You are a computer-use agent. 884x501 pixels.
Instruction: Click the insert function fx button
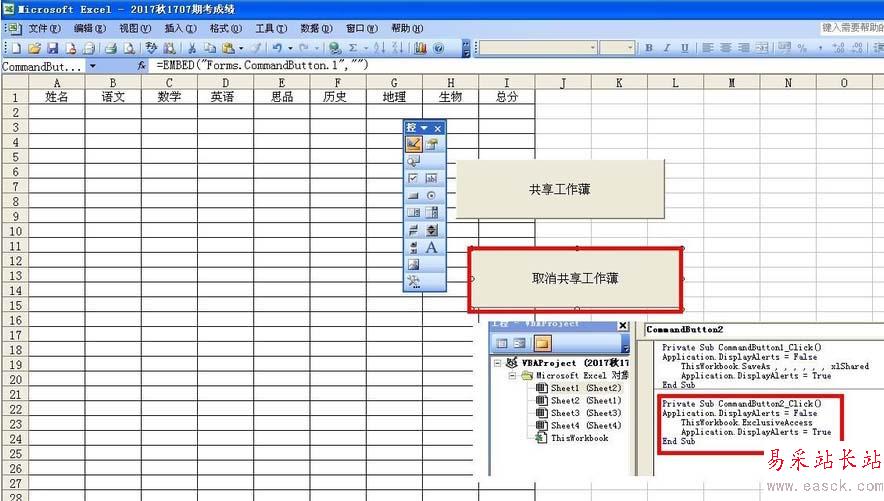click(141, 66)
